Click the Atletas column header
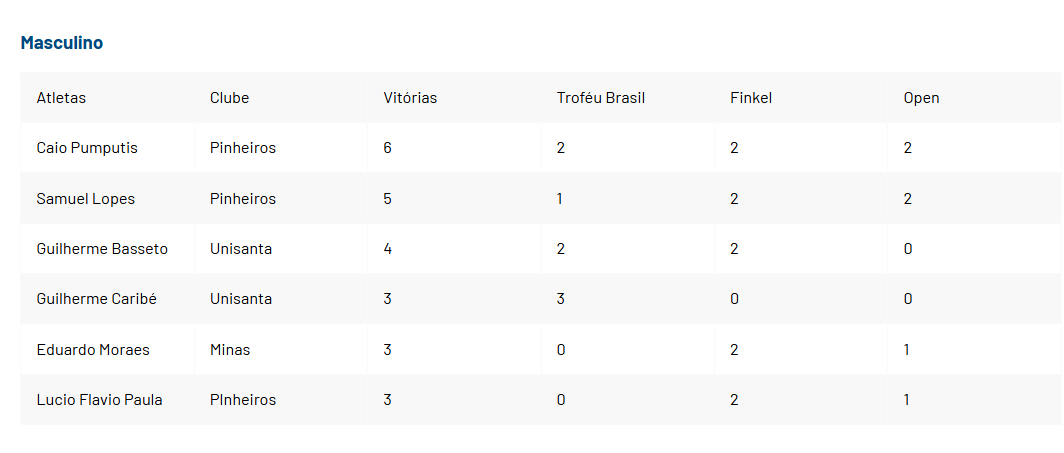Image resolution: width=1064 pixels, height=453 pixels. tap(61, 98)
